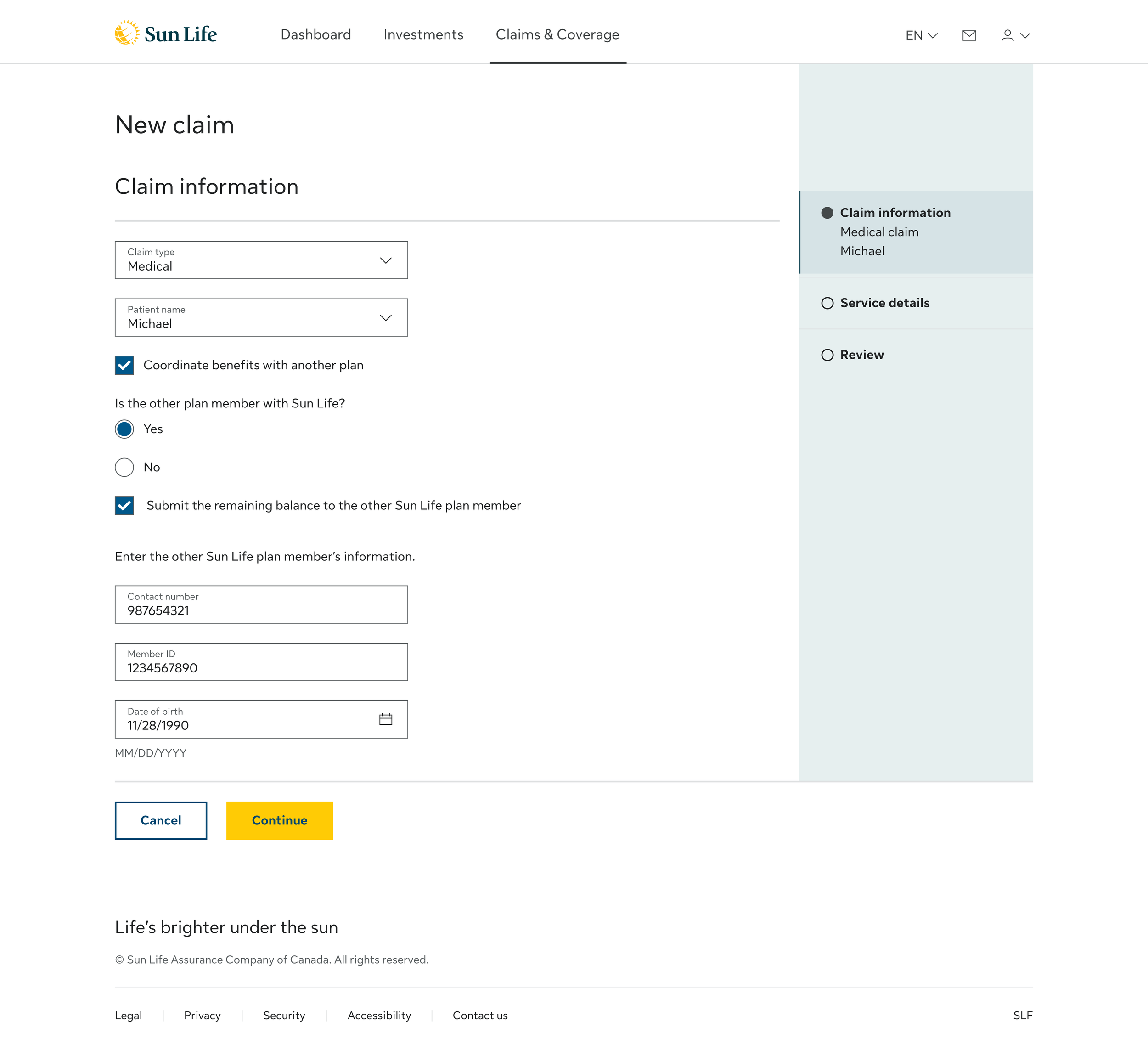
Task: Select the No radio button
Action: pos(124,468)
